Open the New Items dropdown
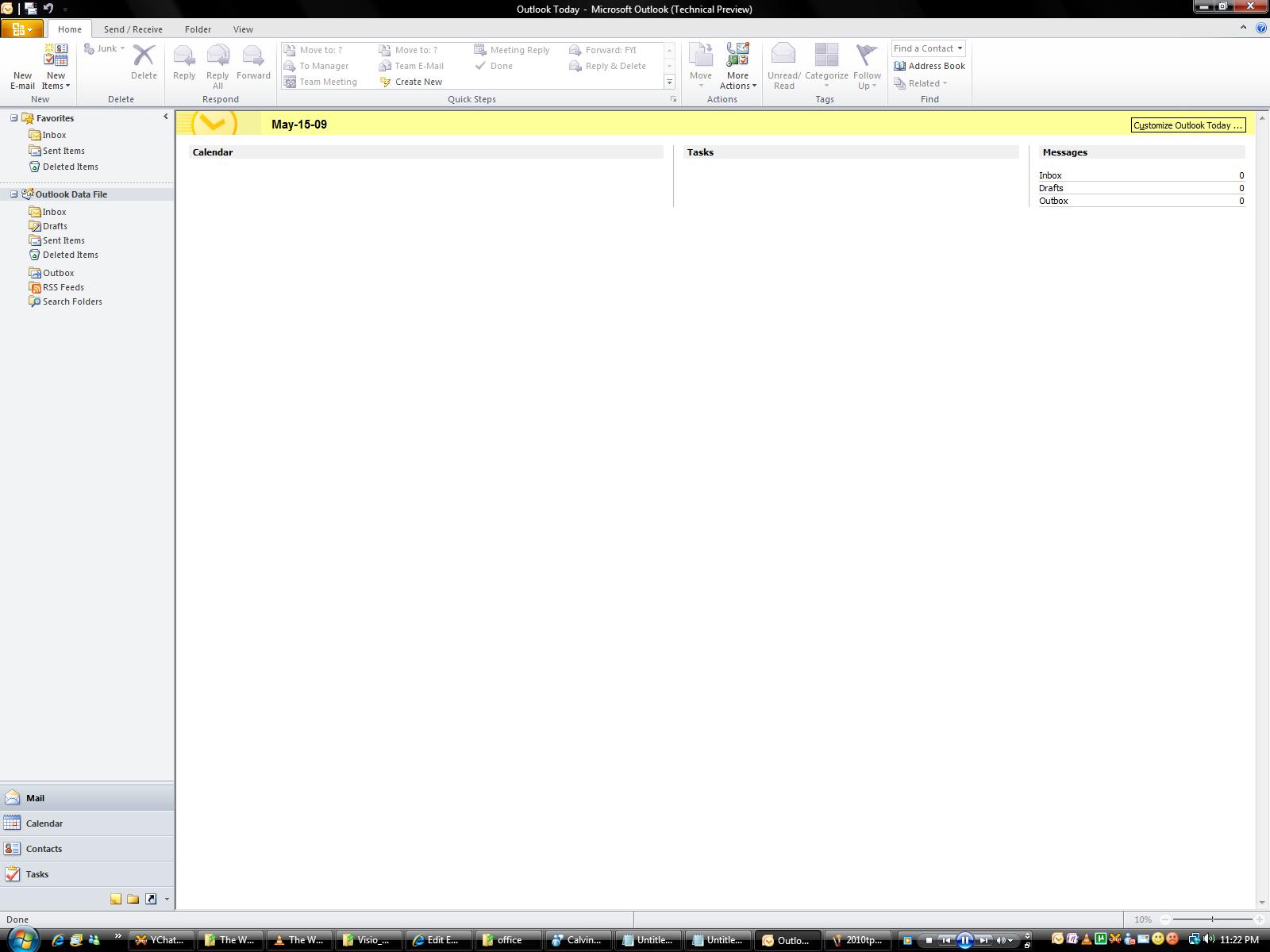Screen dimensions: 1270x952 (x=56, y=81)
